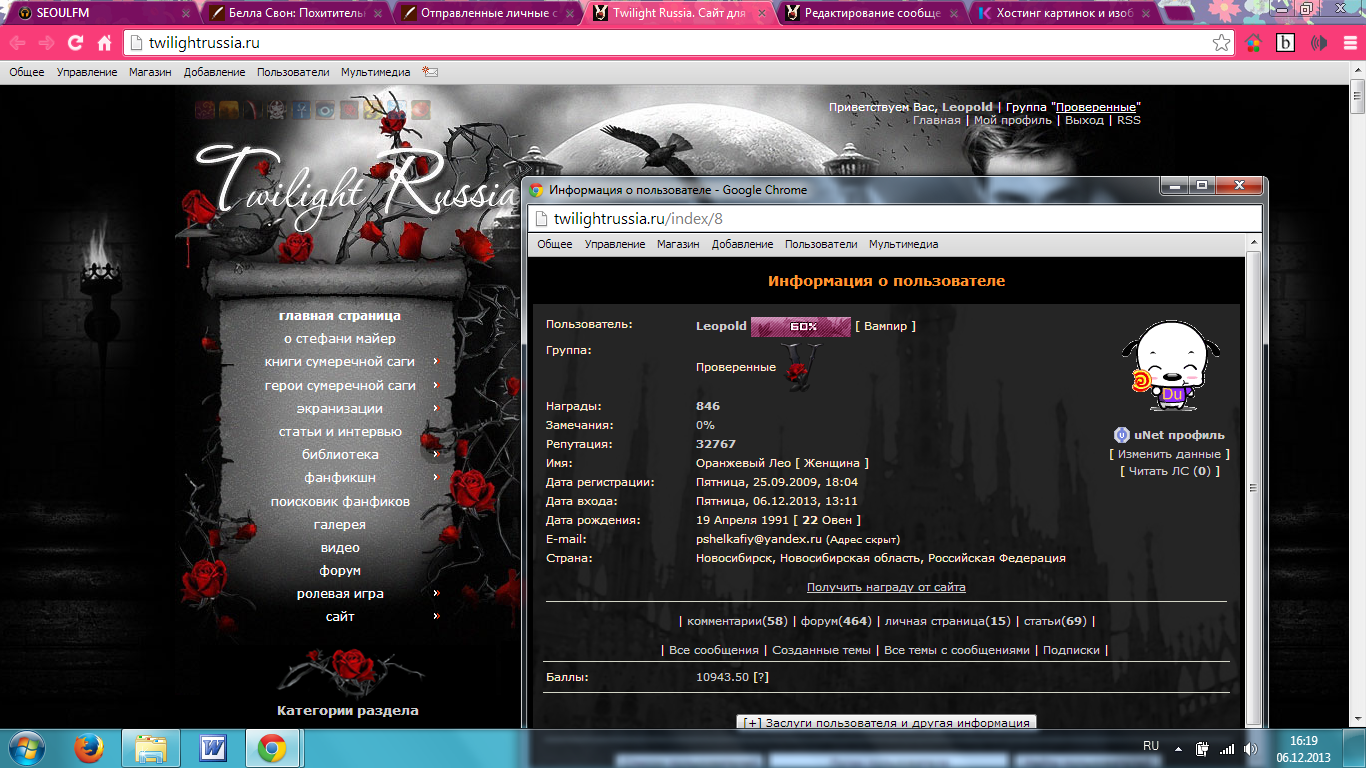Image resolution: width=1366 pixels, height=768 pixels.
Task: Open the Все сообщения link
Action: point(715,650)
